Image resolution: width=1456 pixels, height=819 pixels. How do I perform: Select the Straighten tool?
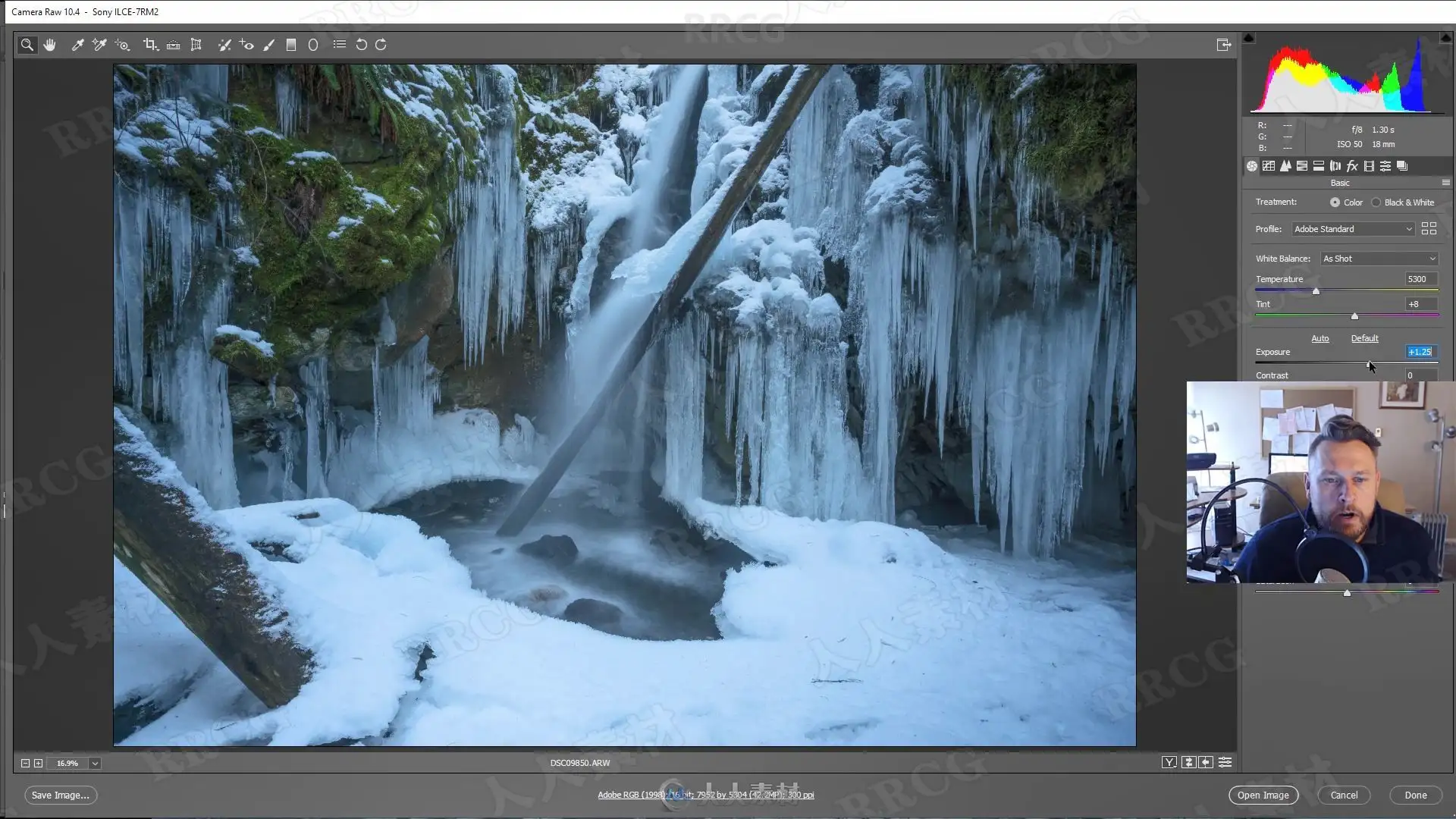174,45
